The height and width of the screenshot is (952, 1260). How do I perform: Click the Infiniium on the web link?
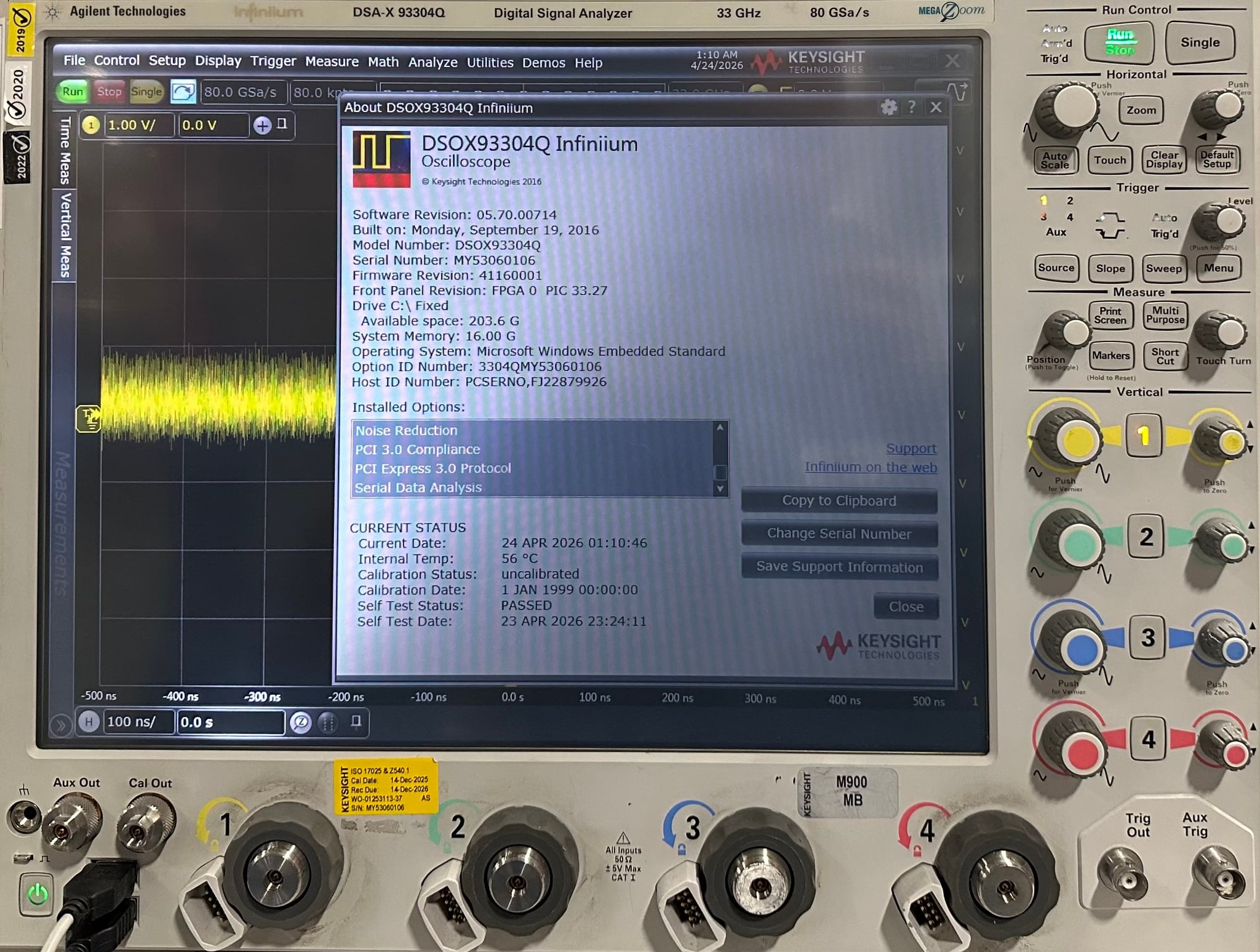(x=871, y=467)
